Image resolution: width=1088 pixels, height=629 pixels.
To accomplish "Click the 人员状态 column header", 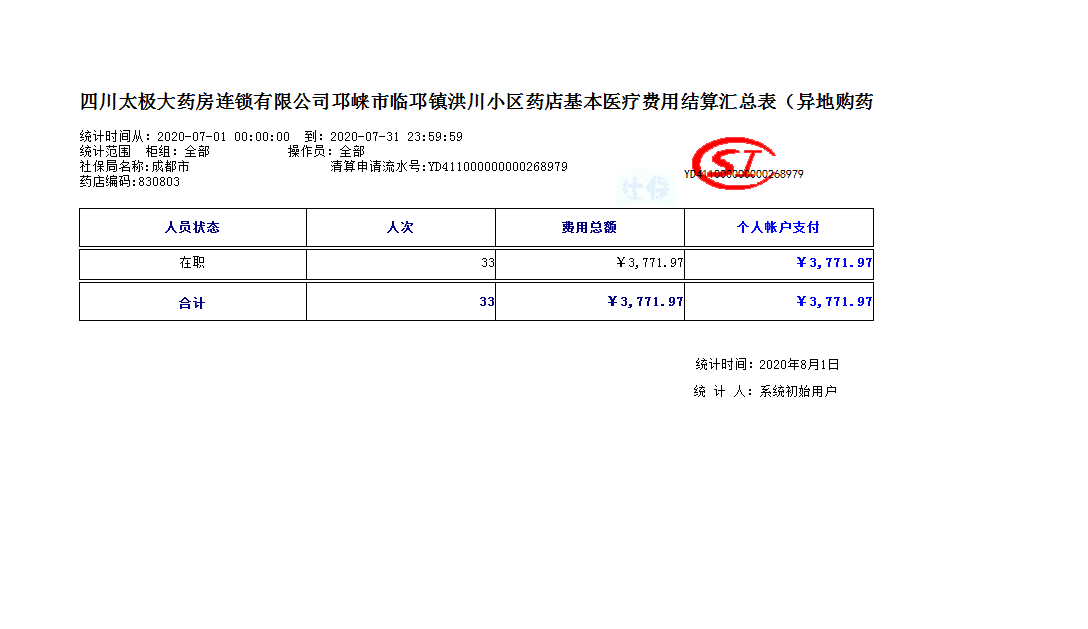I will pyautogui.click(x=192, y=227).
